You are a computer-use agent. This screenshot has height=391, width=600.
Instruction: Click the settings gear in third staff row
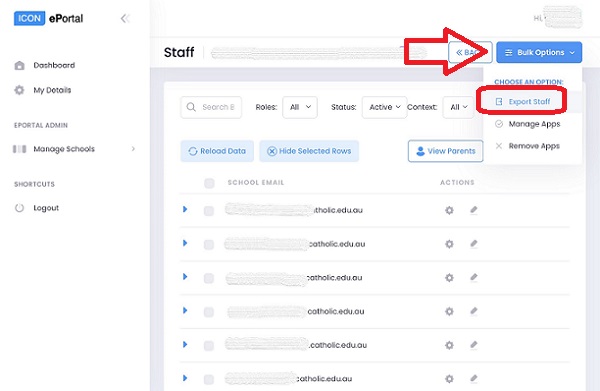449,278
